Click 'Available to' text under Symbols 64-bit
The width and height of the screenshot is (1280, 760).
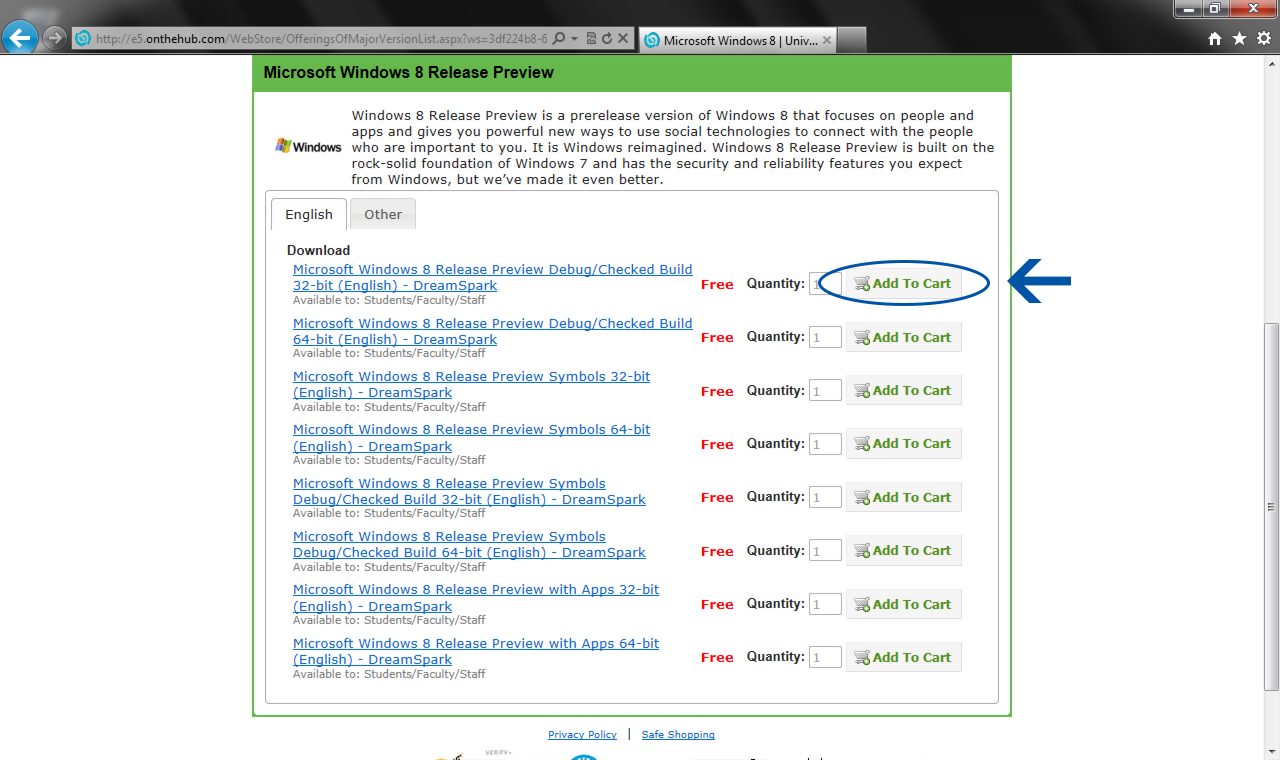[389, 460]
